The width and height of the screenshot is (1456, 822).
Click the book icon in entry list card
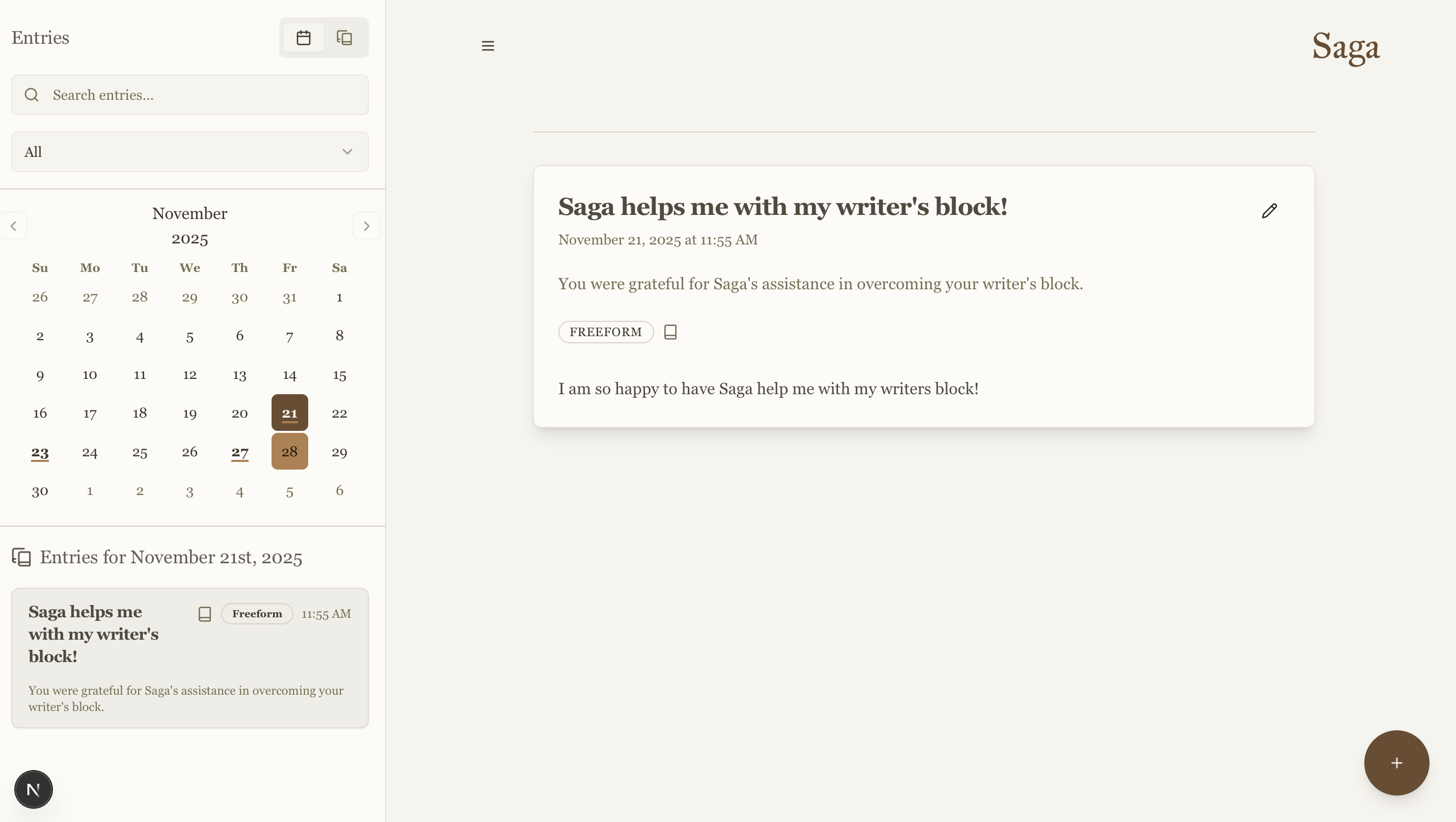point(205,614)
